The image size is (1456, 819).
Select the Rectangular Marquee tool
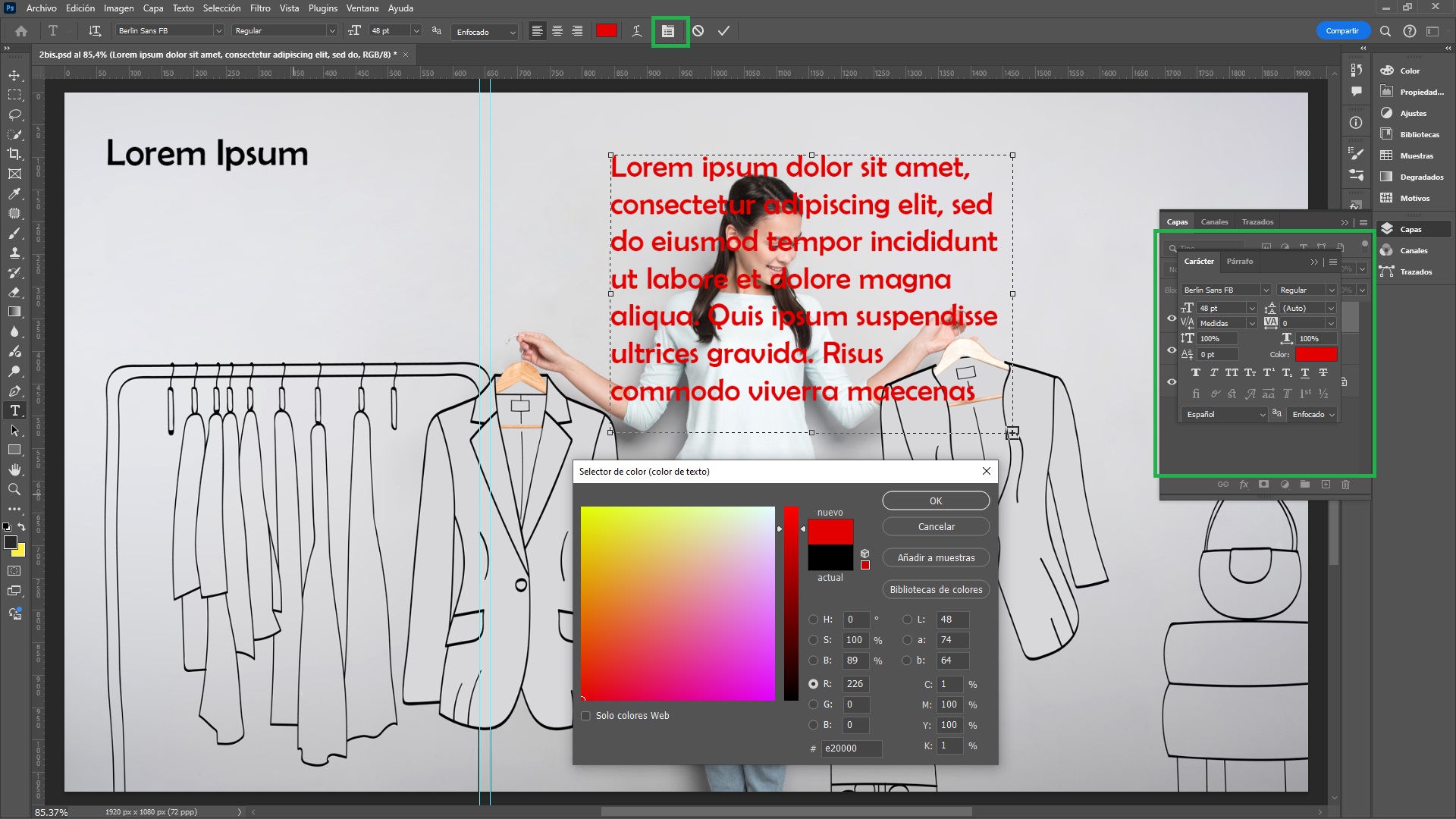click(14, 95)
